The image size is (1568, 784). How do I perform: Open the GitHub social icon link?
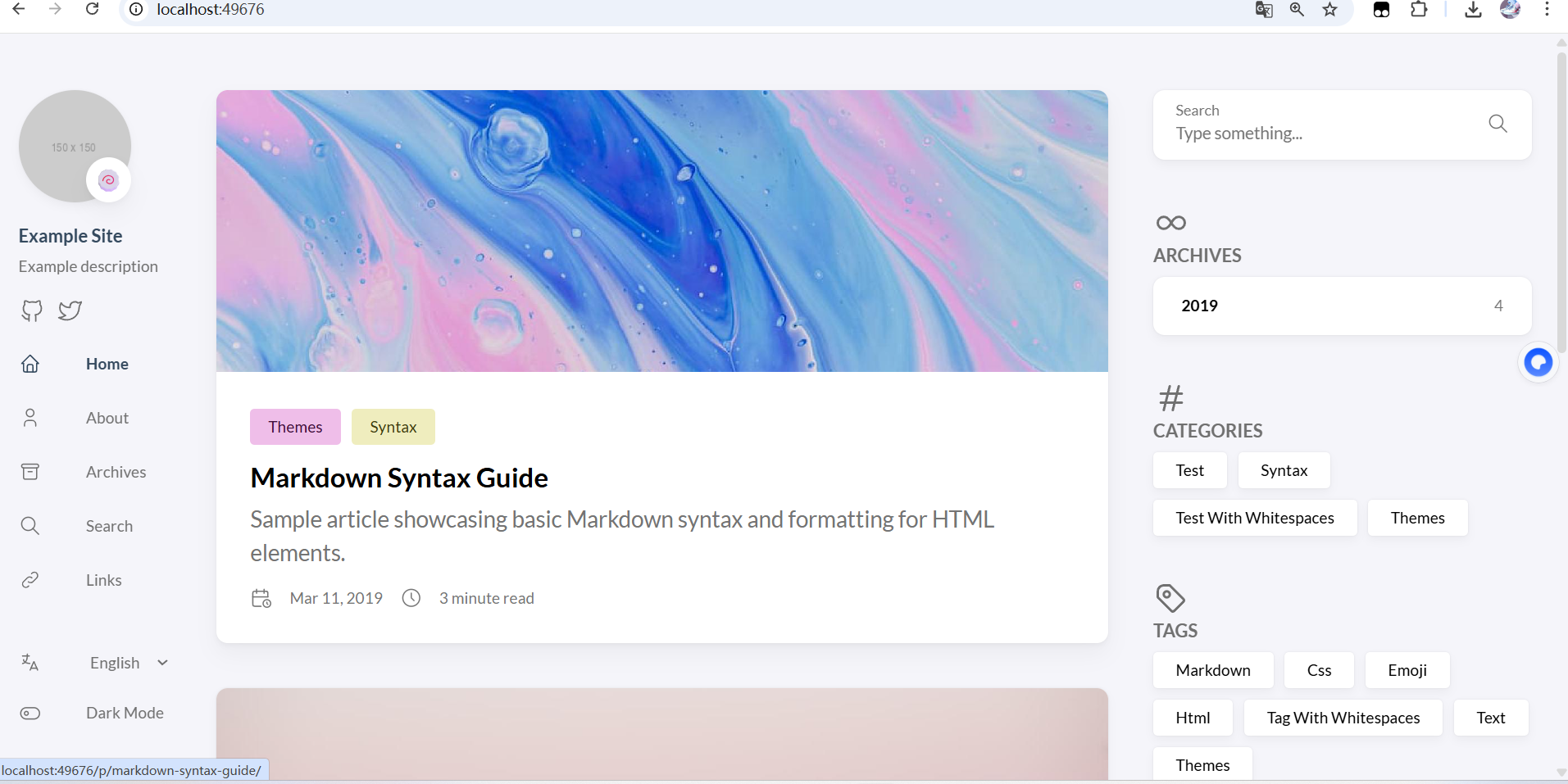click(32, 310)
